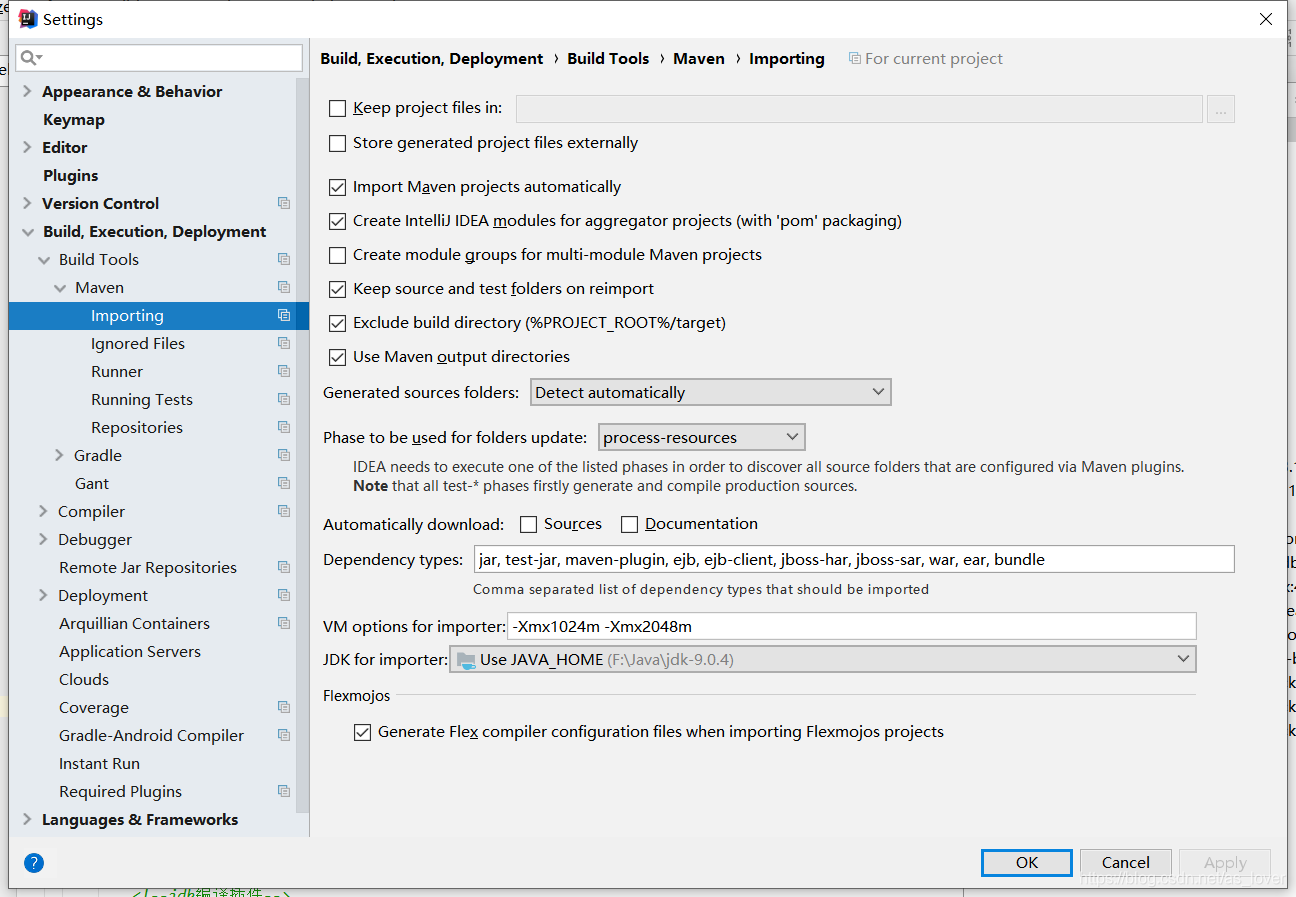Expand the Languages & Frameworks section
Image resolution: width=1296 pixels, height=897 pixels.
27,819
